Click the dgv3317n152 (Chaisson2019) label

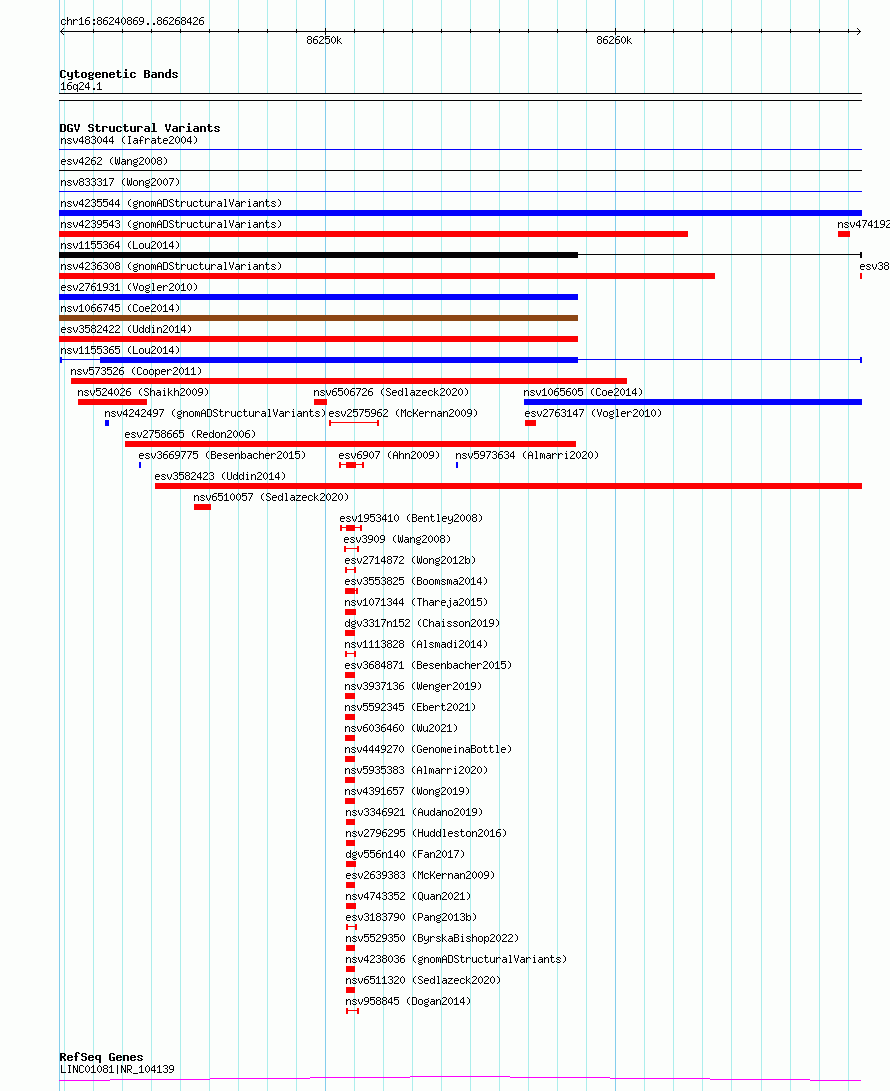pyautogui.click(x=422, y=623)
